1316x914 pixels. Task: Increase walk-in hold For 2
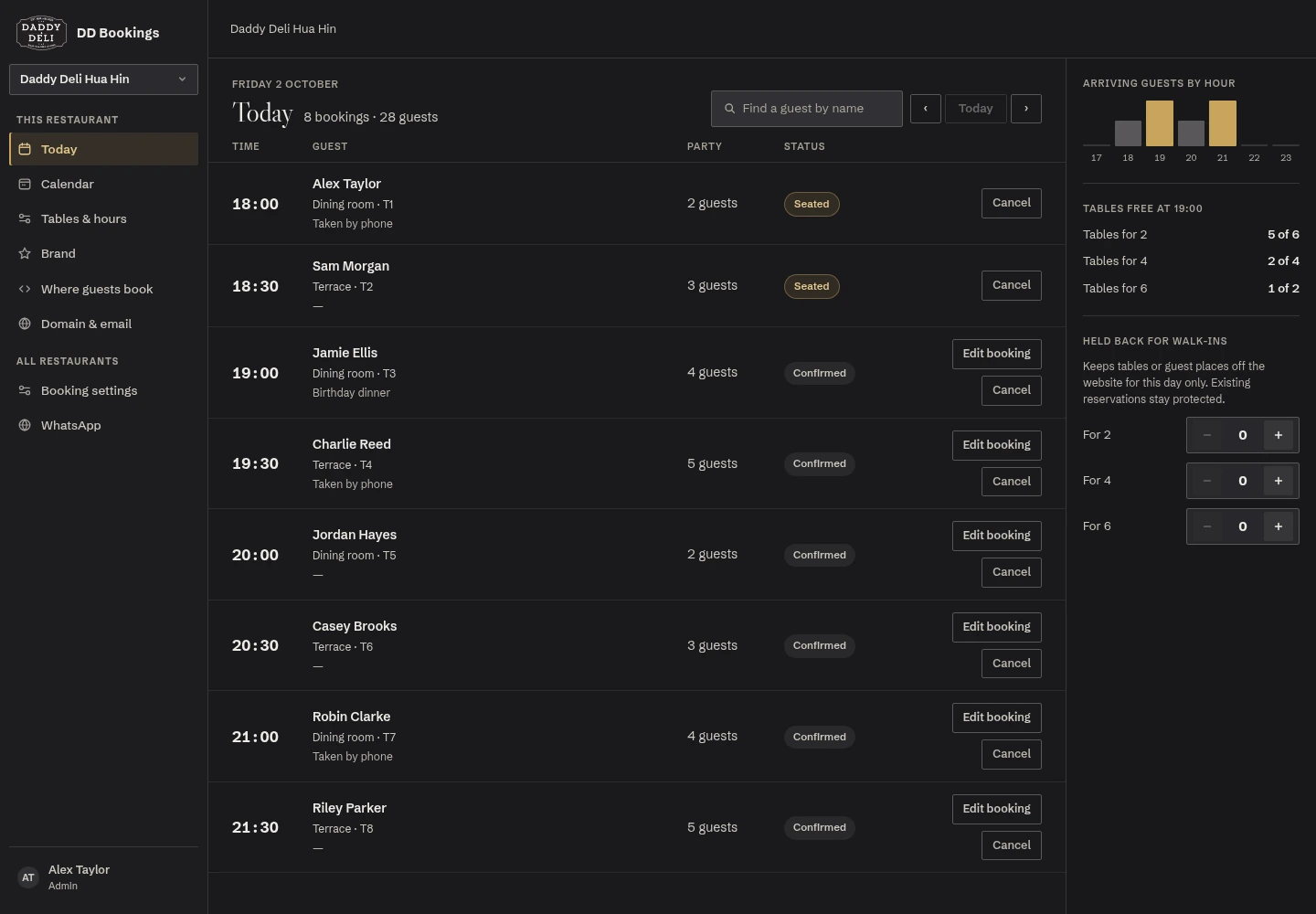click(x=1279, y=435)
